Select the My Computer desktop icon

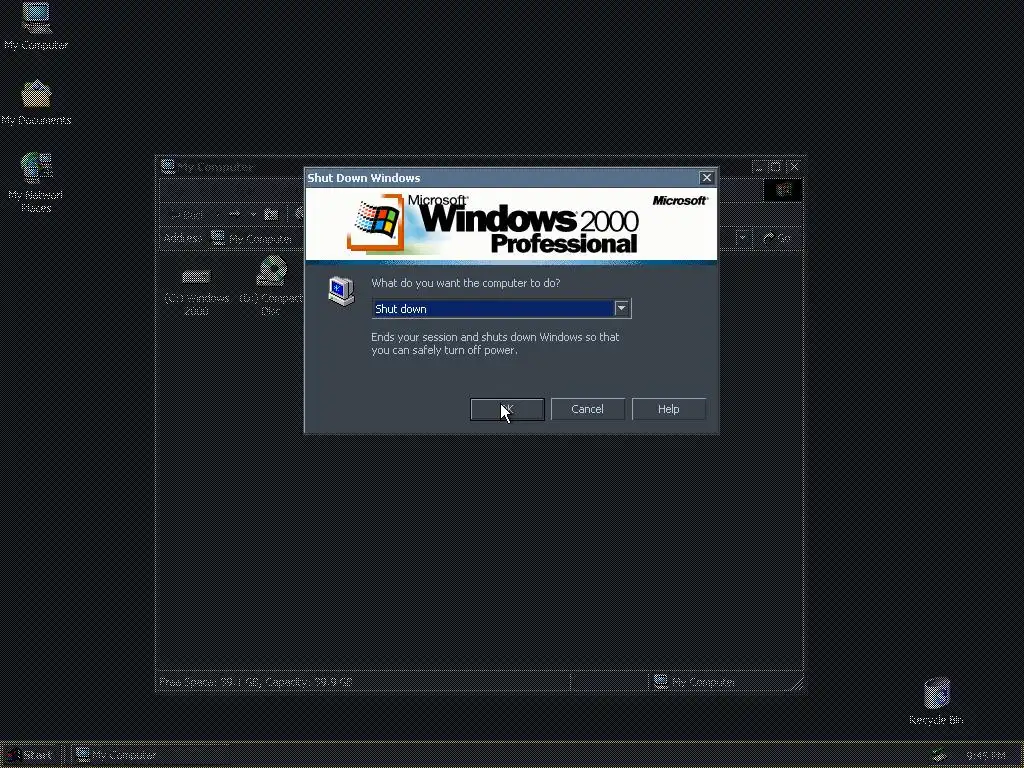(x=36, y=26)
